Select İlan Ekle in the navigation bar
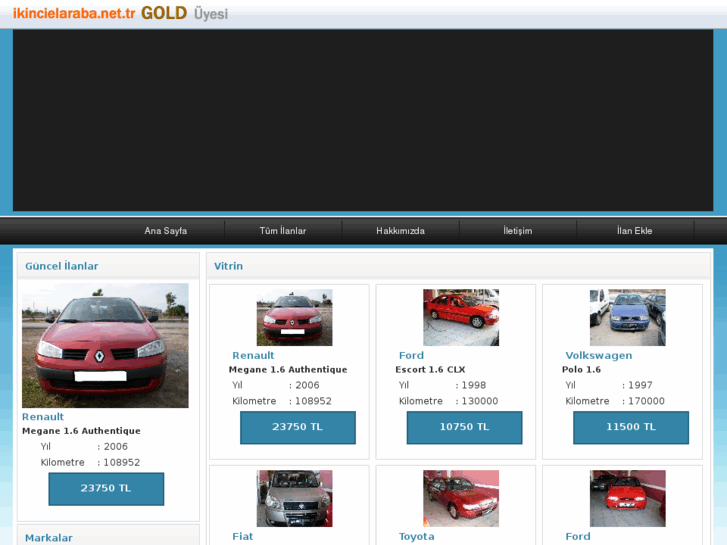Image resolution: width=727 pixels, height=545 pixels. (634, 231)
